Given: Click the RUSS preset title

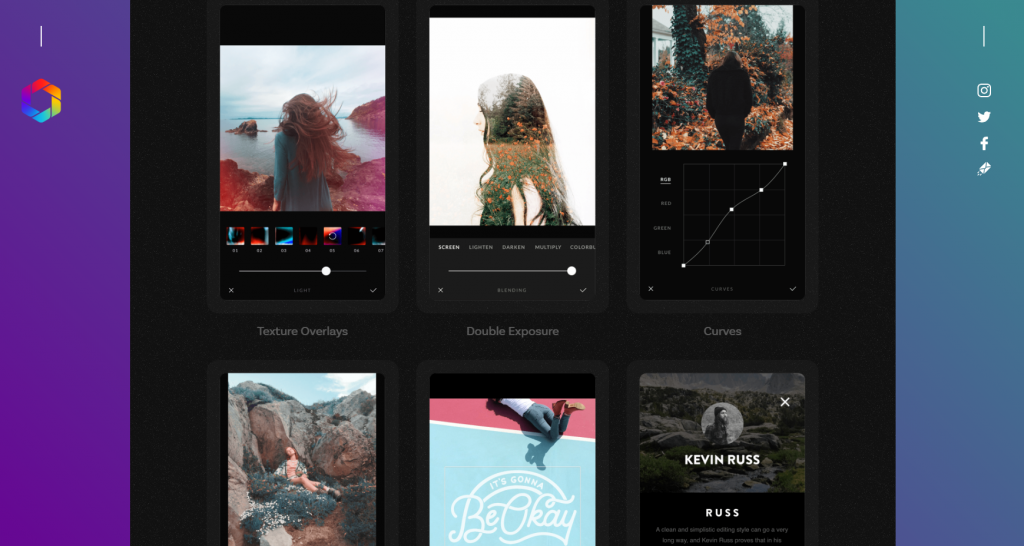Looking at the screenshot, I should point(722,513).
